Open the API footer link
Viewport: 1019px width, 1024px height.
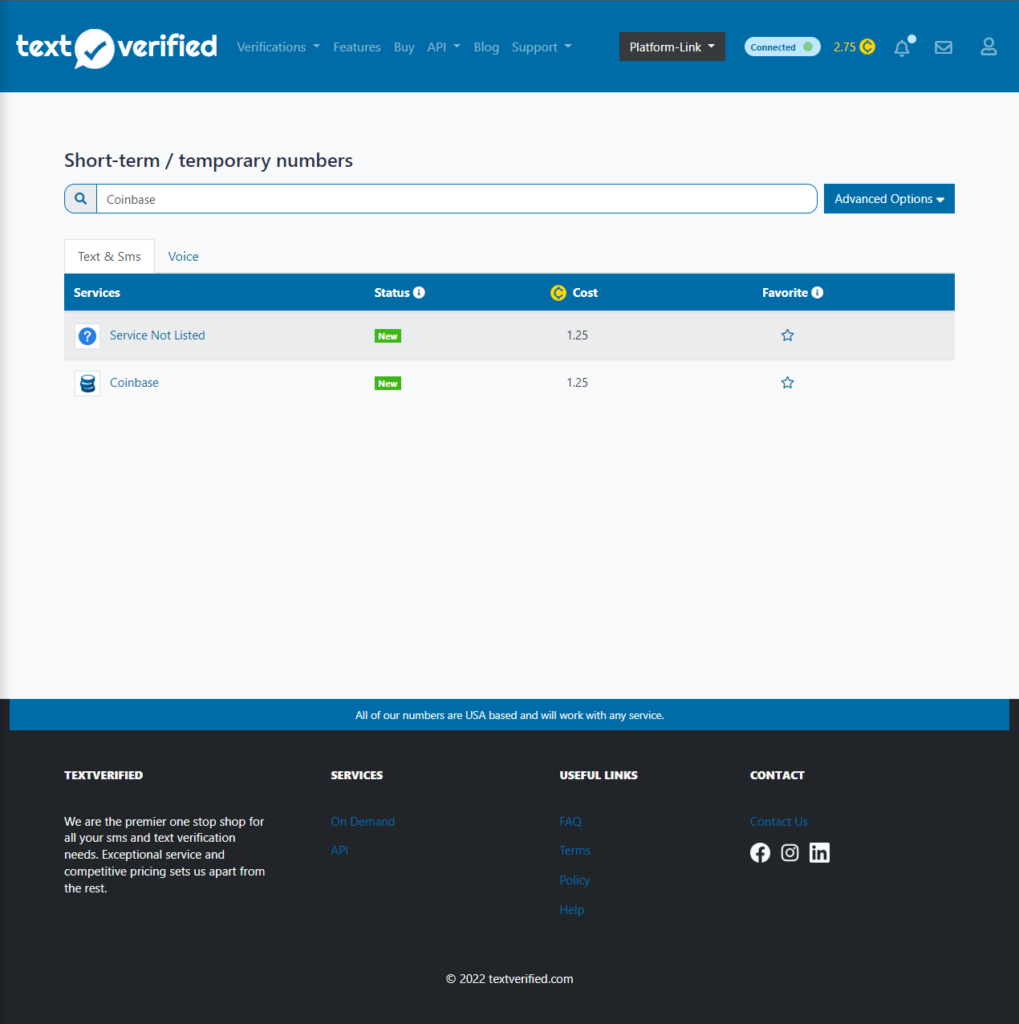(339, 850)
